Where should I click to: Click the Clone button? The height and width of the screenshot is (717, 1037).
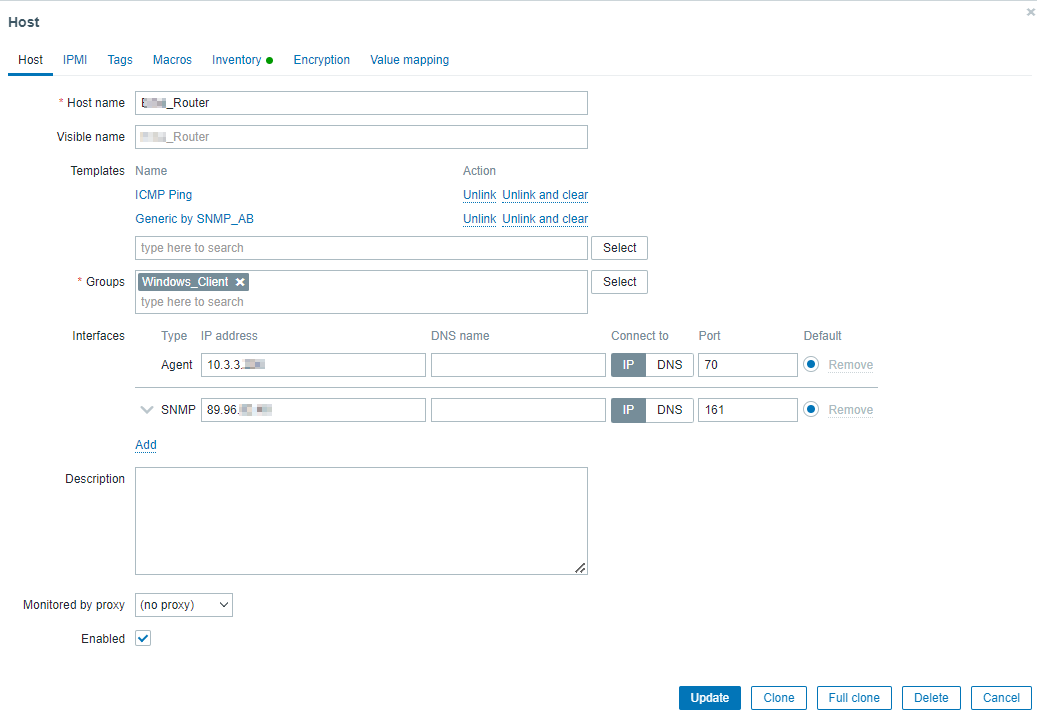tap(778, 698)
